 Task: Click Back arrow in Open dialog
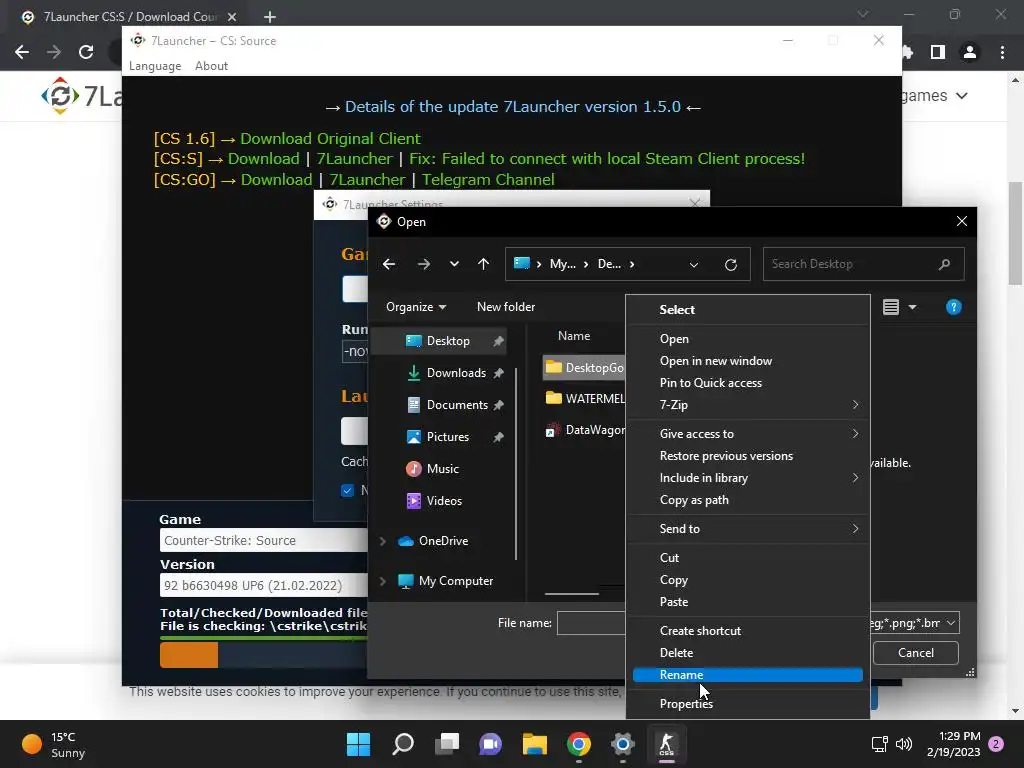click(x=389, y=264)
